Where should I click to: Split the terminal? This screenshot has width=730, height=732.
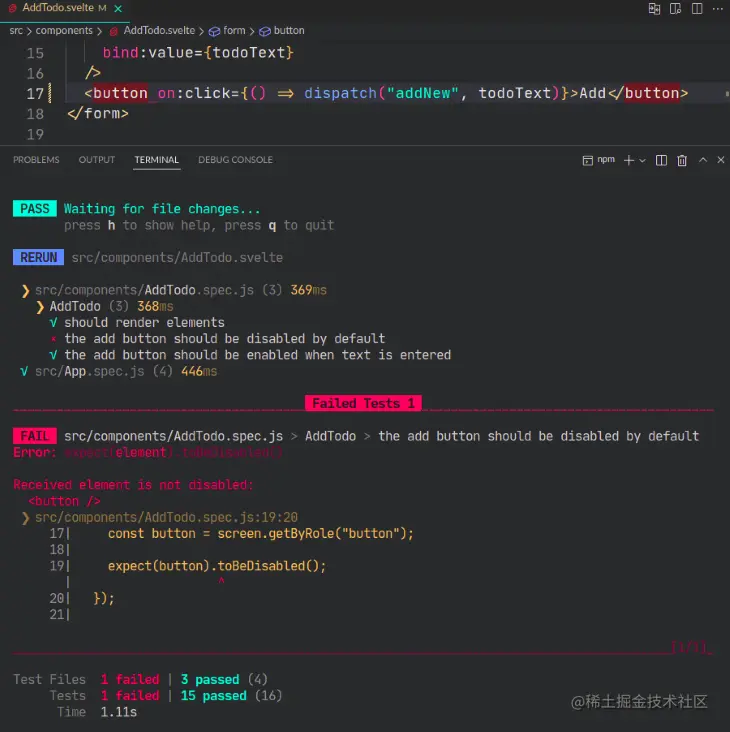click(x=661, y=160)
